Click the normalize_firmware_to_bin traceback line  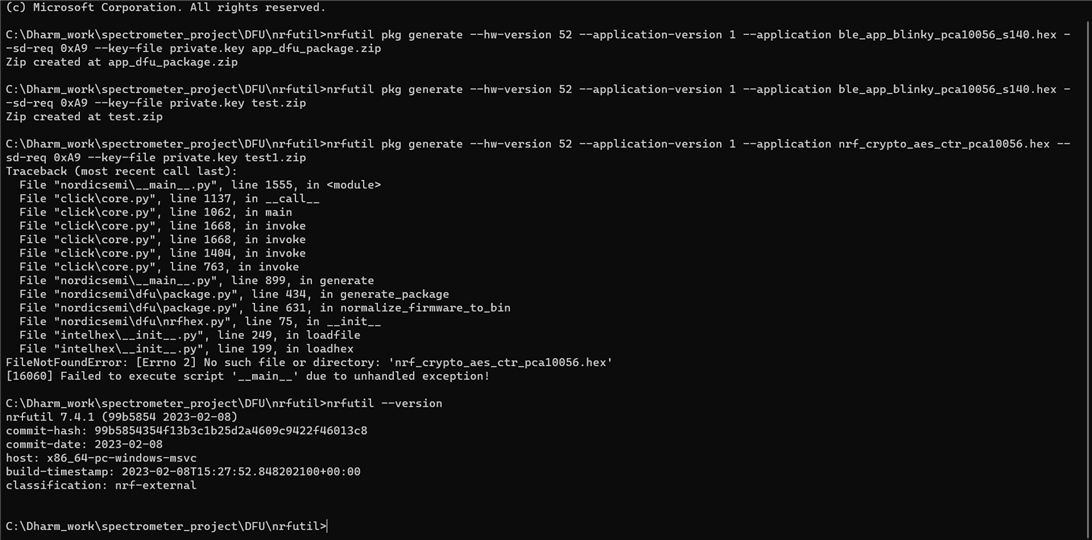click(x=265, y=308)
